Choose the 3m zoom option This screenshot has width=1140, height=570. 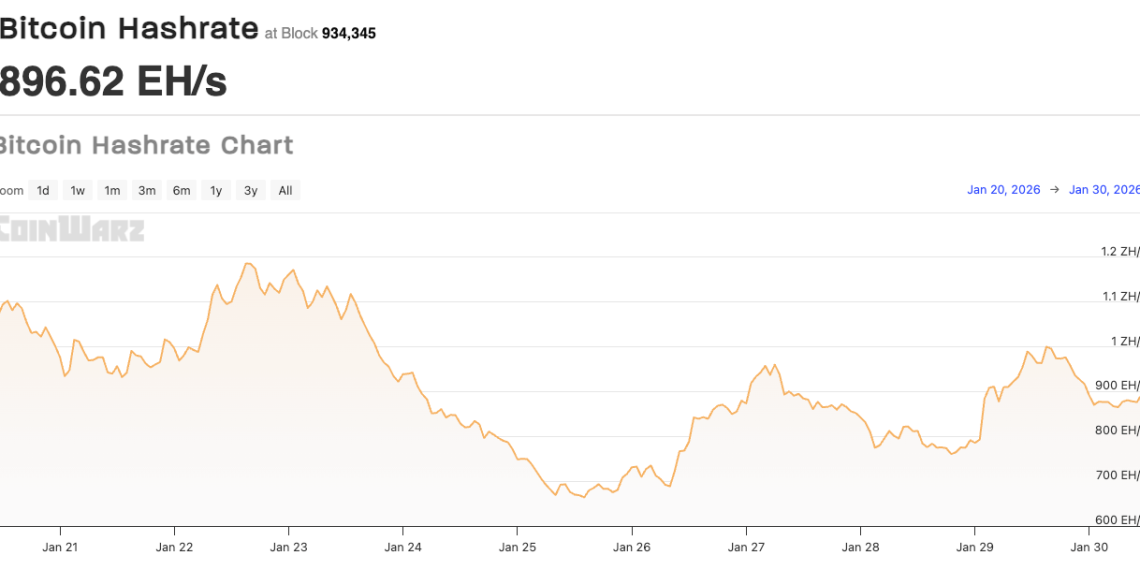147,191
